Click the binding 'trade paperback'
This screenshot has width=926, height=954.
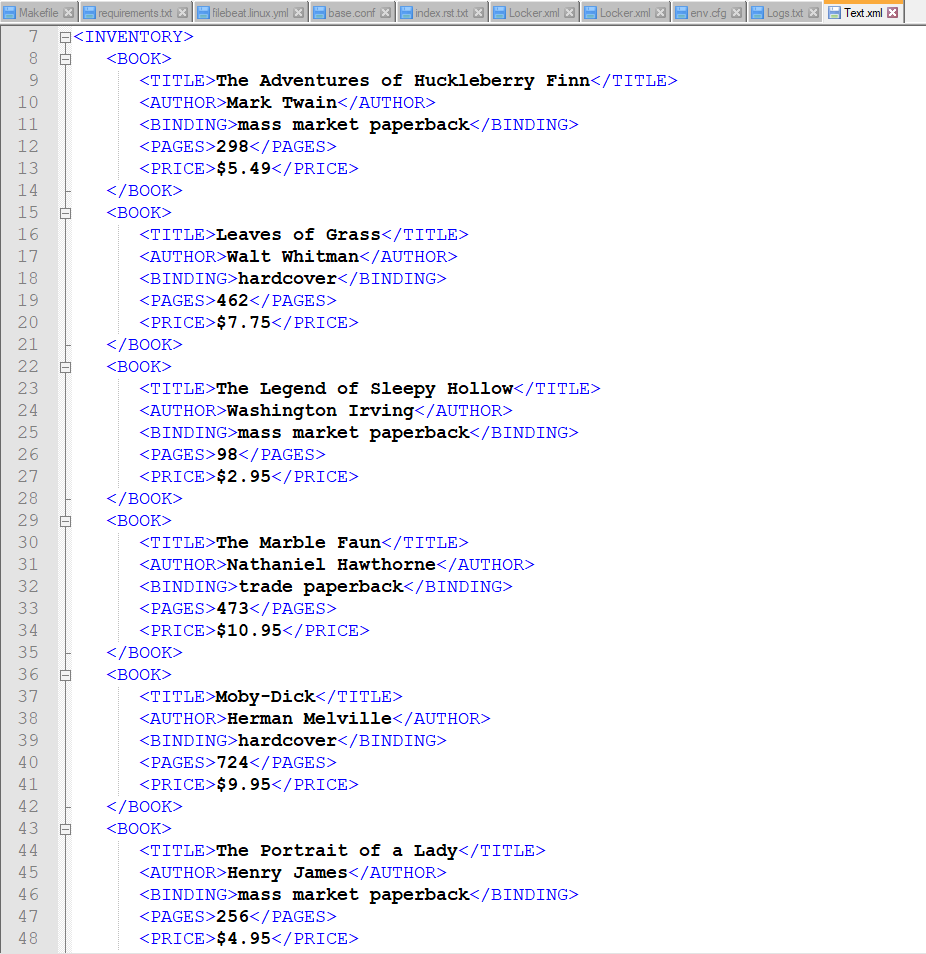pyautogui.click(x=320, y=587)
